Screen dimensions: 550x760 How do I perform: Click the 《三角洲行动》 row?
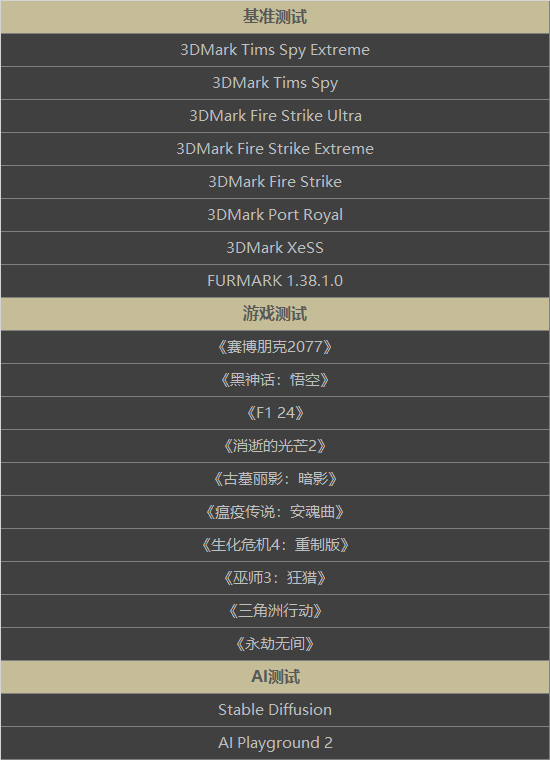point(275,611)
